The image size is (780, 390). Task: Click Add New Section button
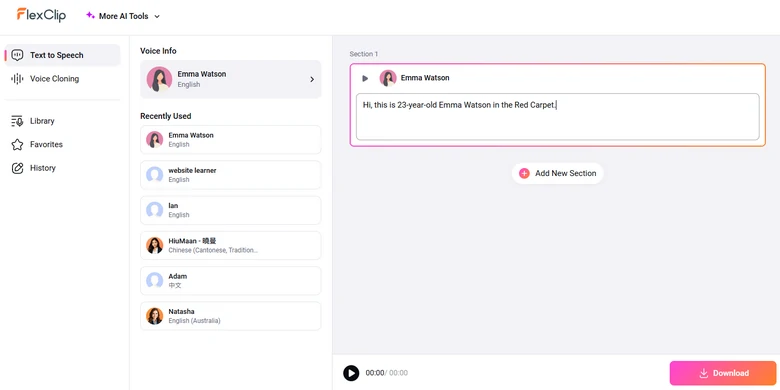click(558, 173)
